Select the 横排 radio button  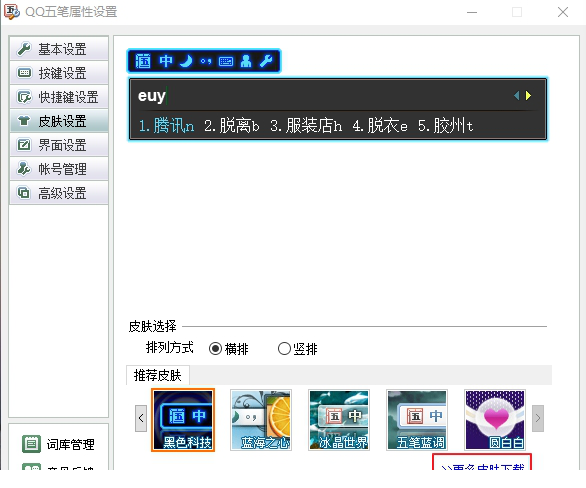point(216,349)
